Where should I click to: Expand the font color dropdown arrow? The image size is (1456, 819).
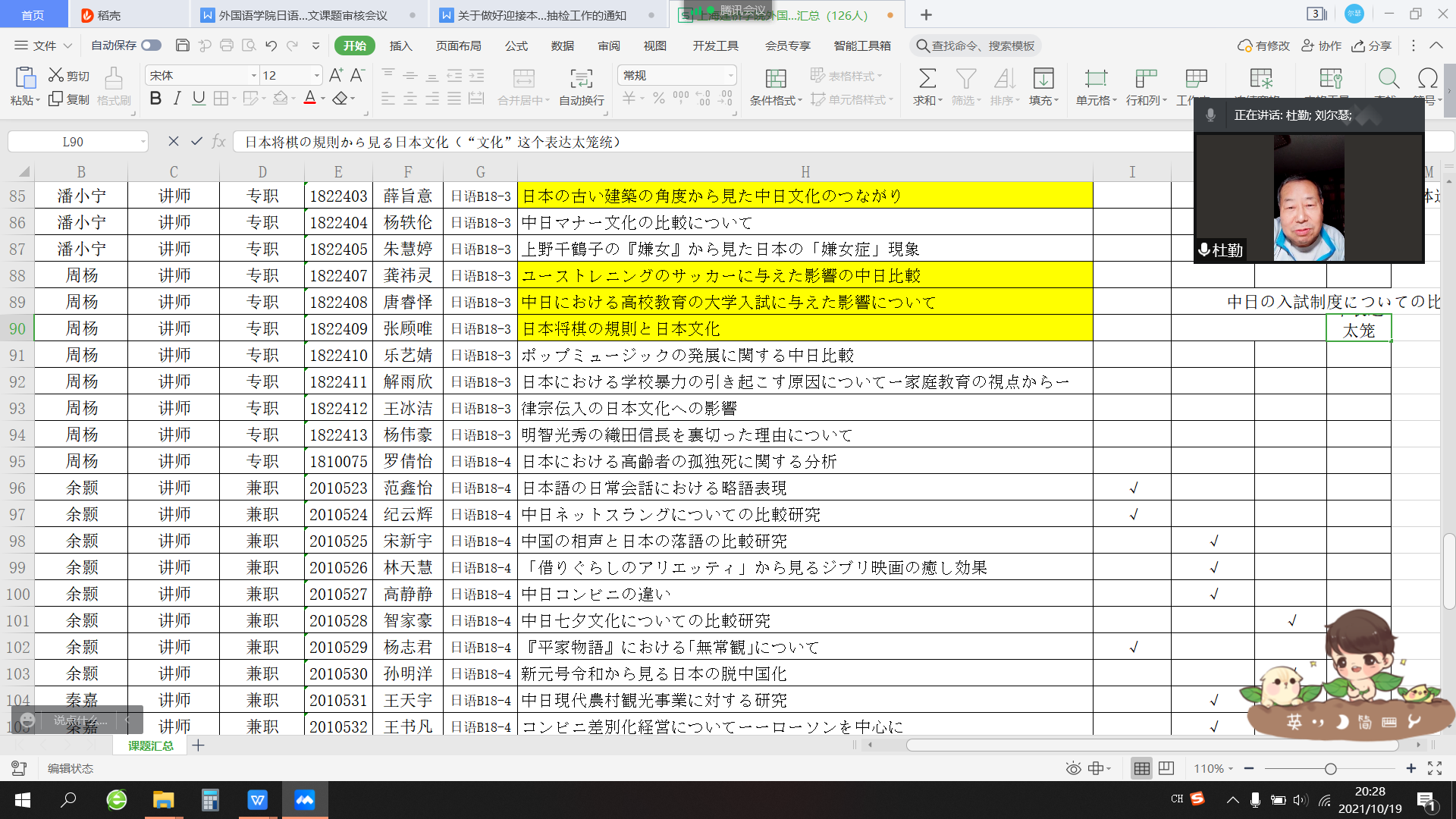[323, 99]
